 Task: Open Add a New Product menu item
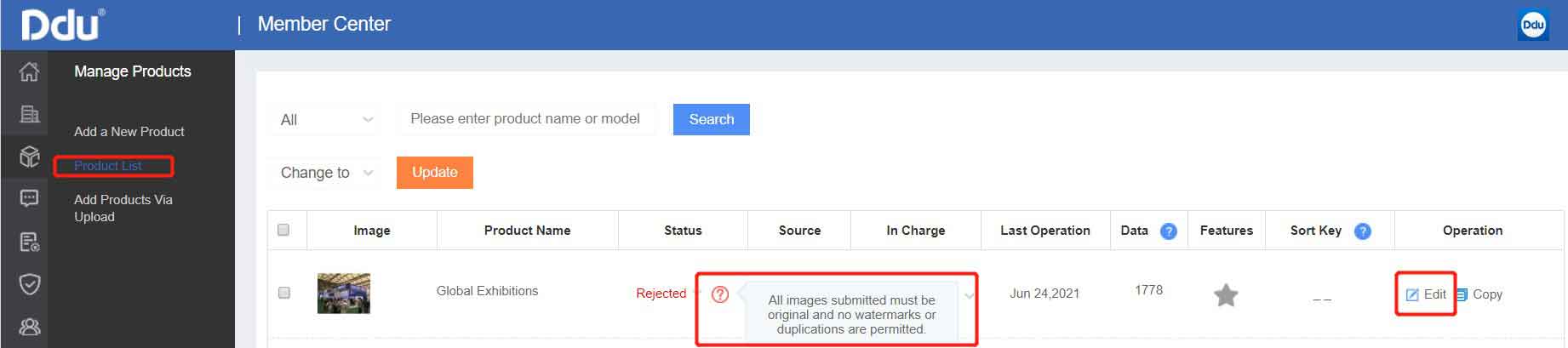tap(129, 132)
